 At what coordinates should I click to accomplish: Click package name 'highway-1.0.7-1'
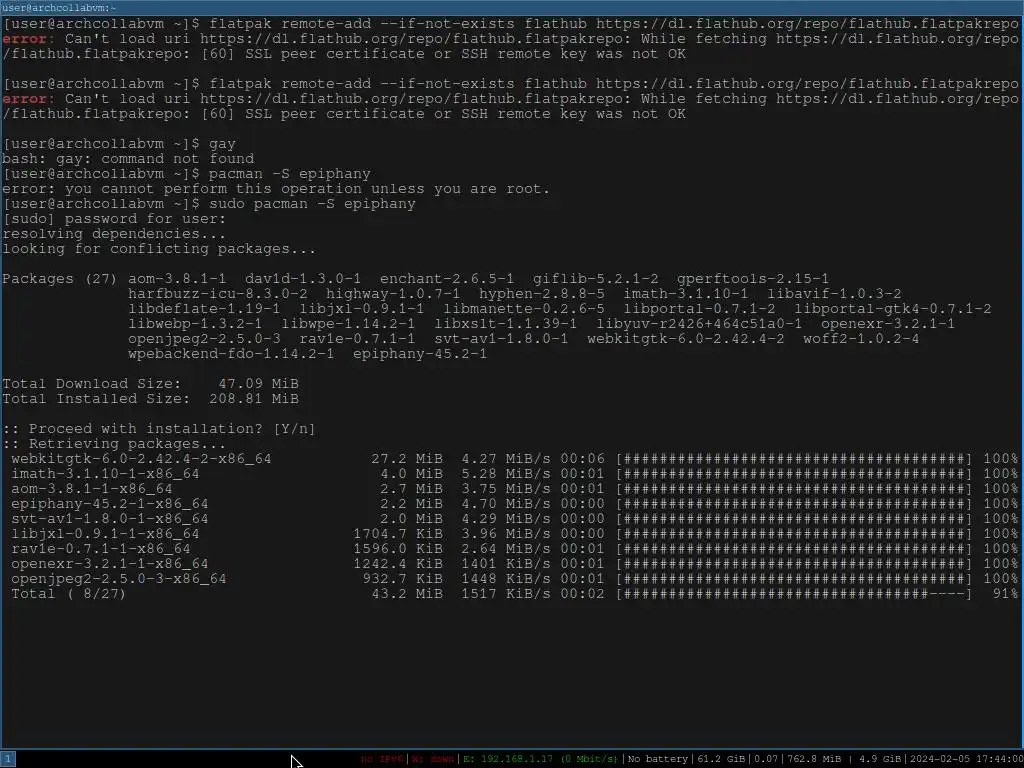[x=392, y=294]
